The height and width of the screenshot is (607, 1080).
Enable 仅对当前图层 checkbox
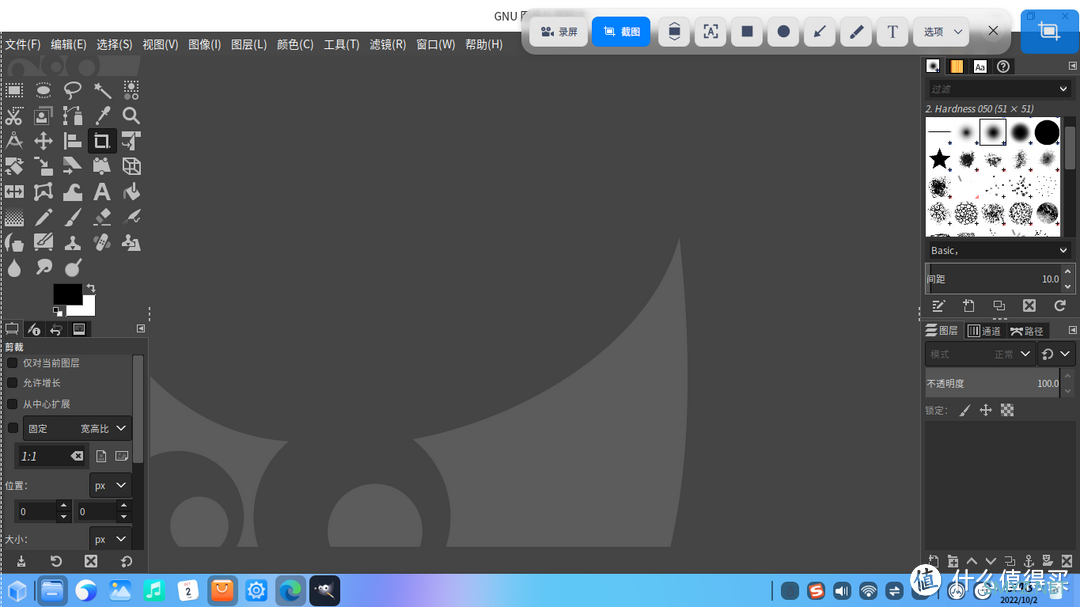[12, 362]
